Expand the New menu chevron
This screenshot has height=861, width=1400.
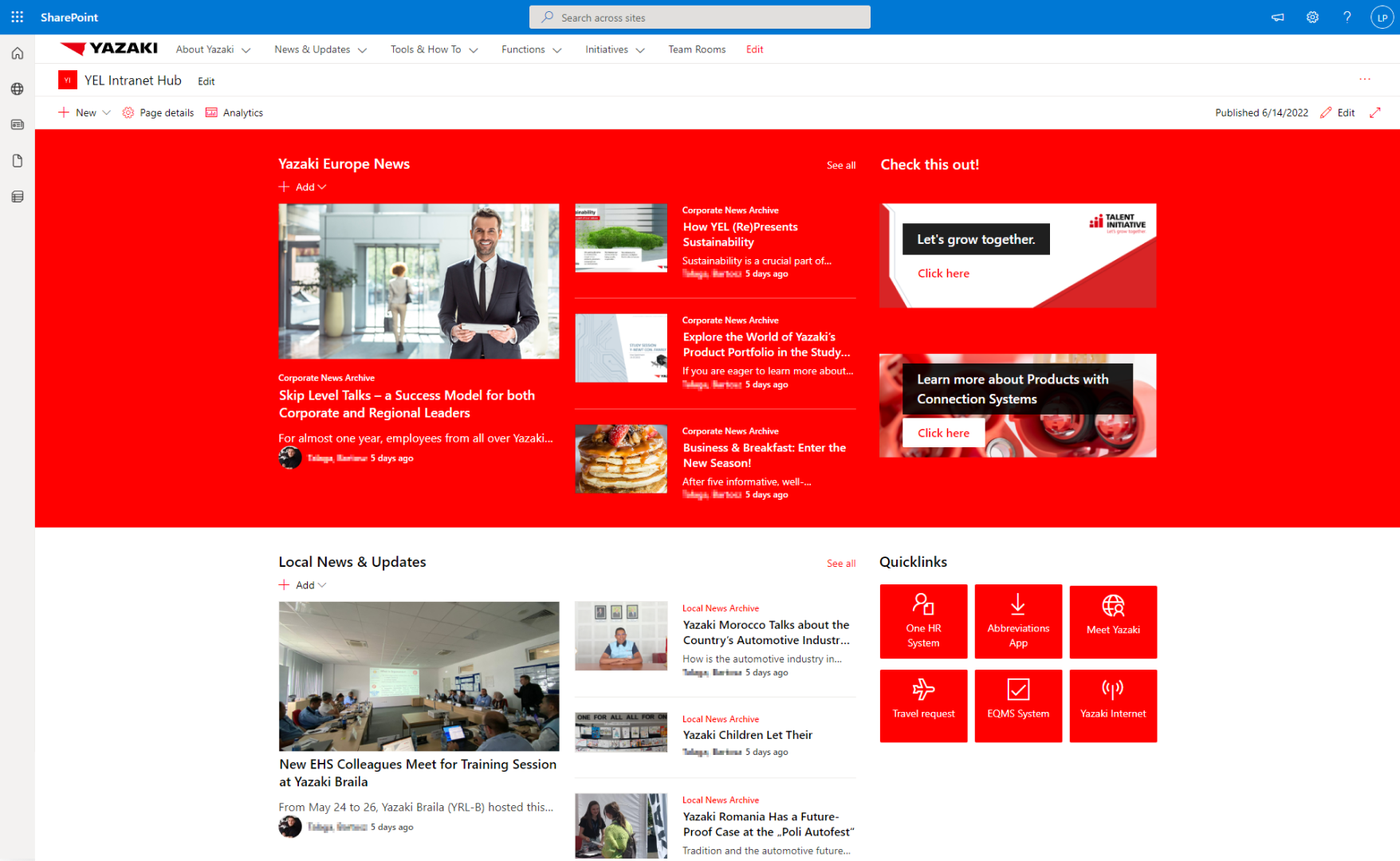tap(106, 112)
